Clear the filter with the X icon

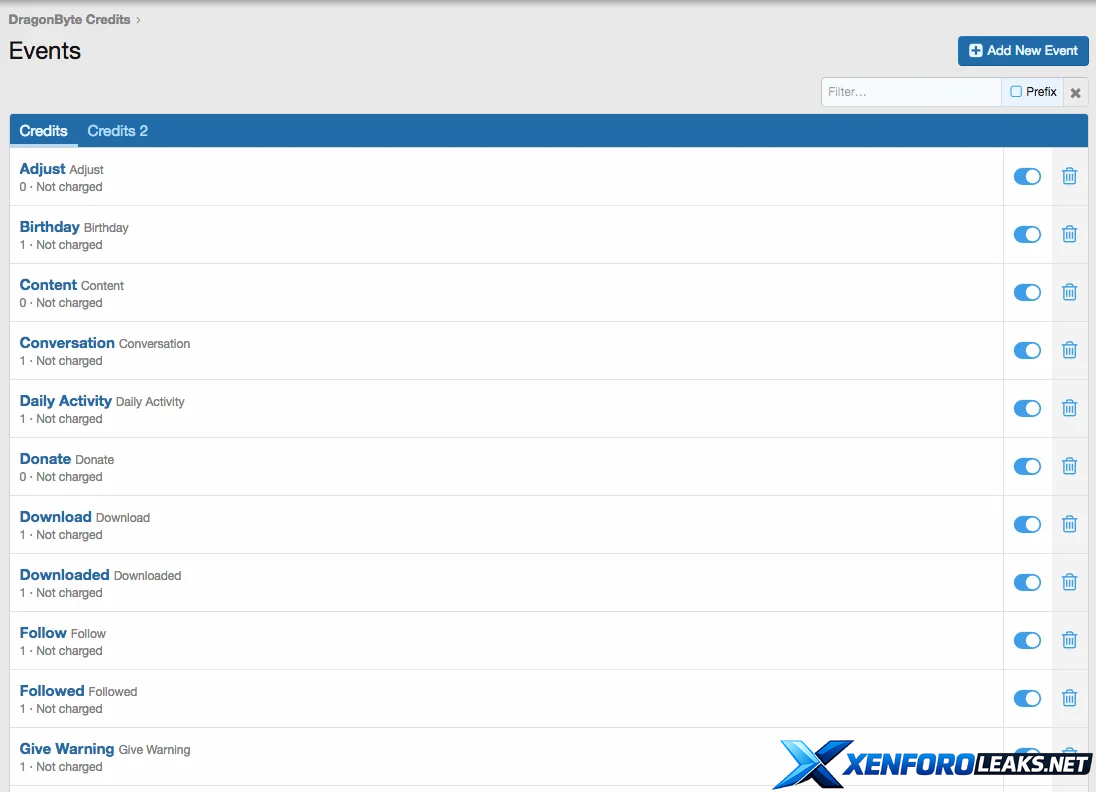click(1075, 92)
